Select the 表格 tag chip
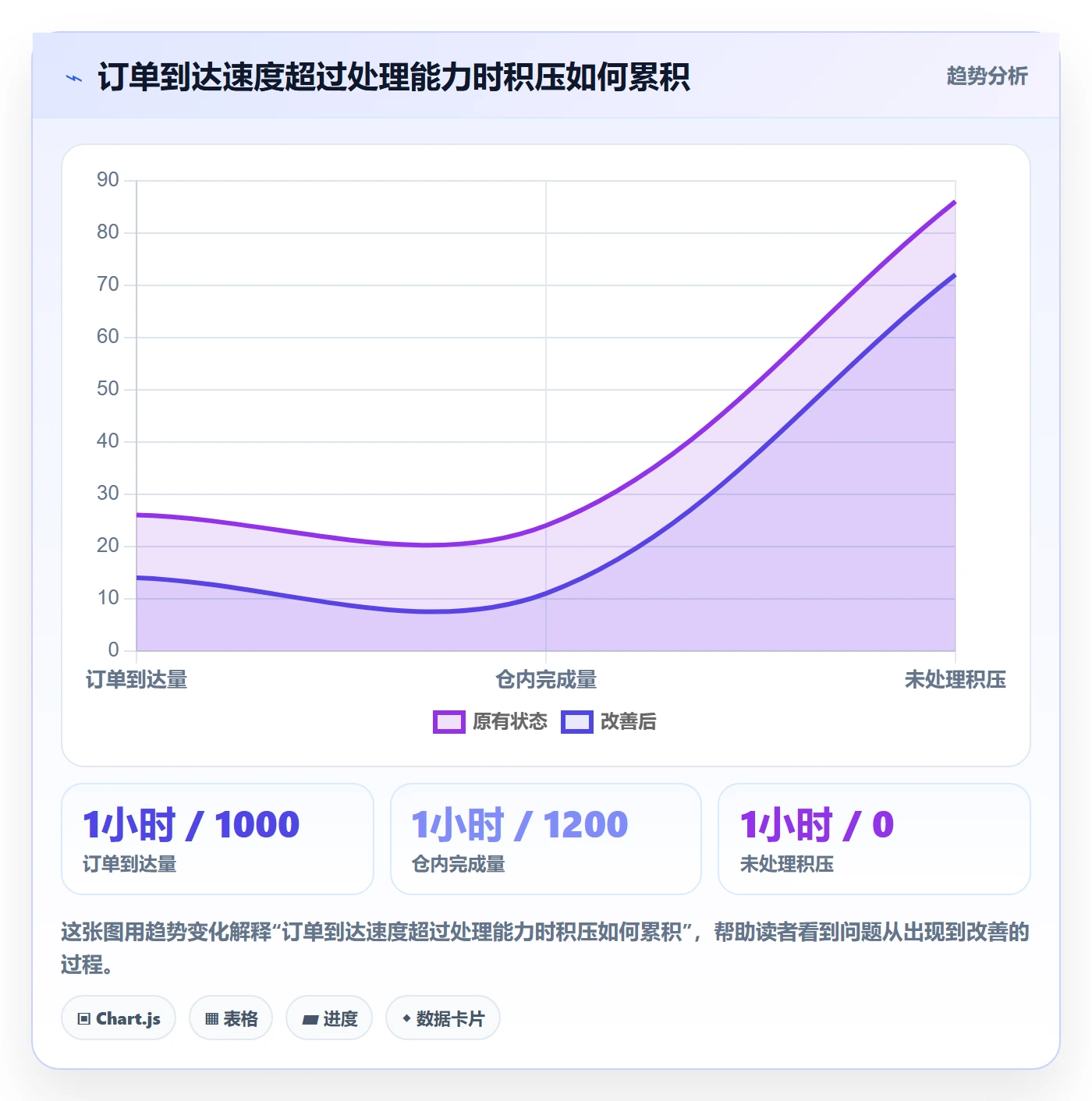Screen dimensions: 1092x1101 click(231, 1018)
